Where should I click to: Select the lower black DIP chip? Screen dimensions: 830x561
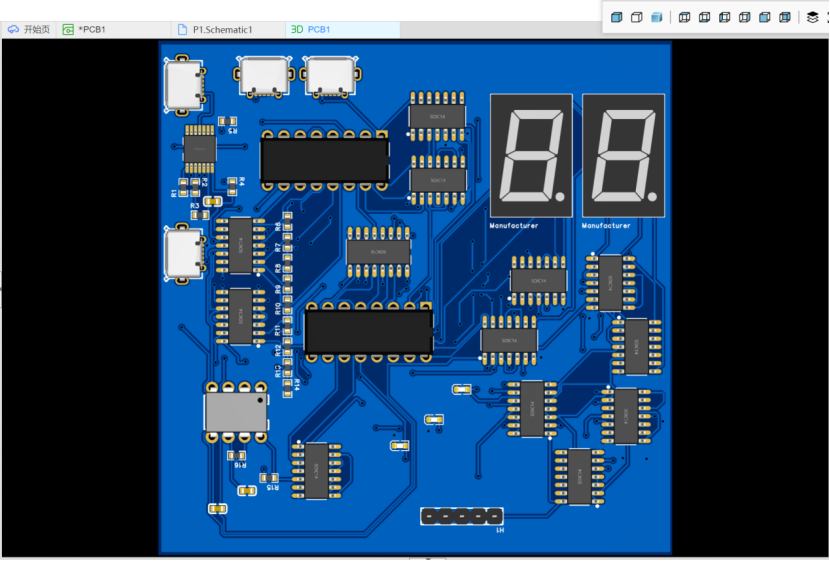(369, 332)
